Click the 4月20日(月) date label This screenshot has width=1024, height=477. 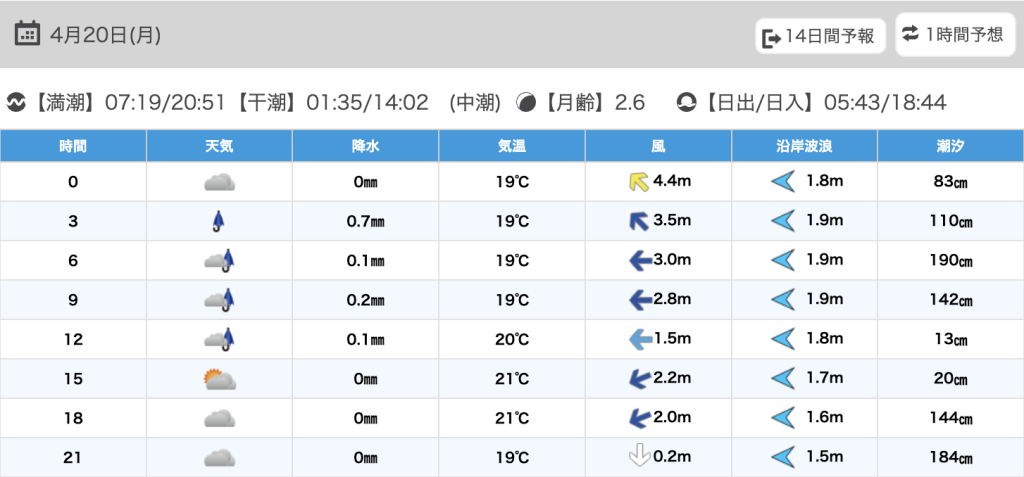(103, 35)
